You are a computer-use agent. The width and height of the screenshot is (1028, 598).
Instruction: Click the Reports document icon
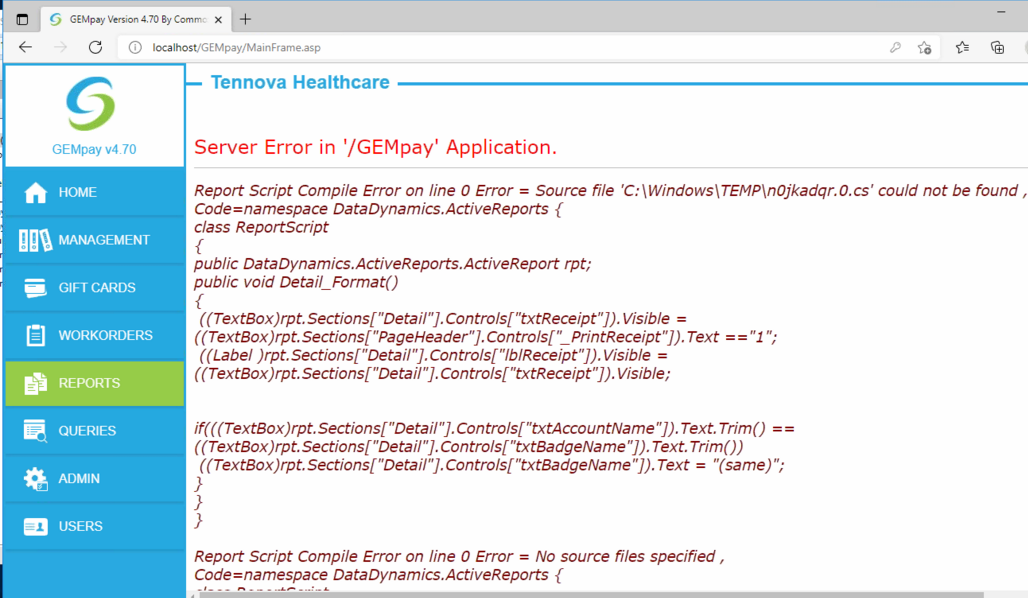[x=35, y=383]
